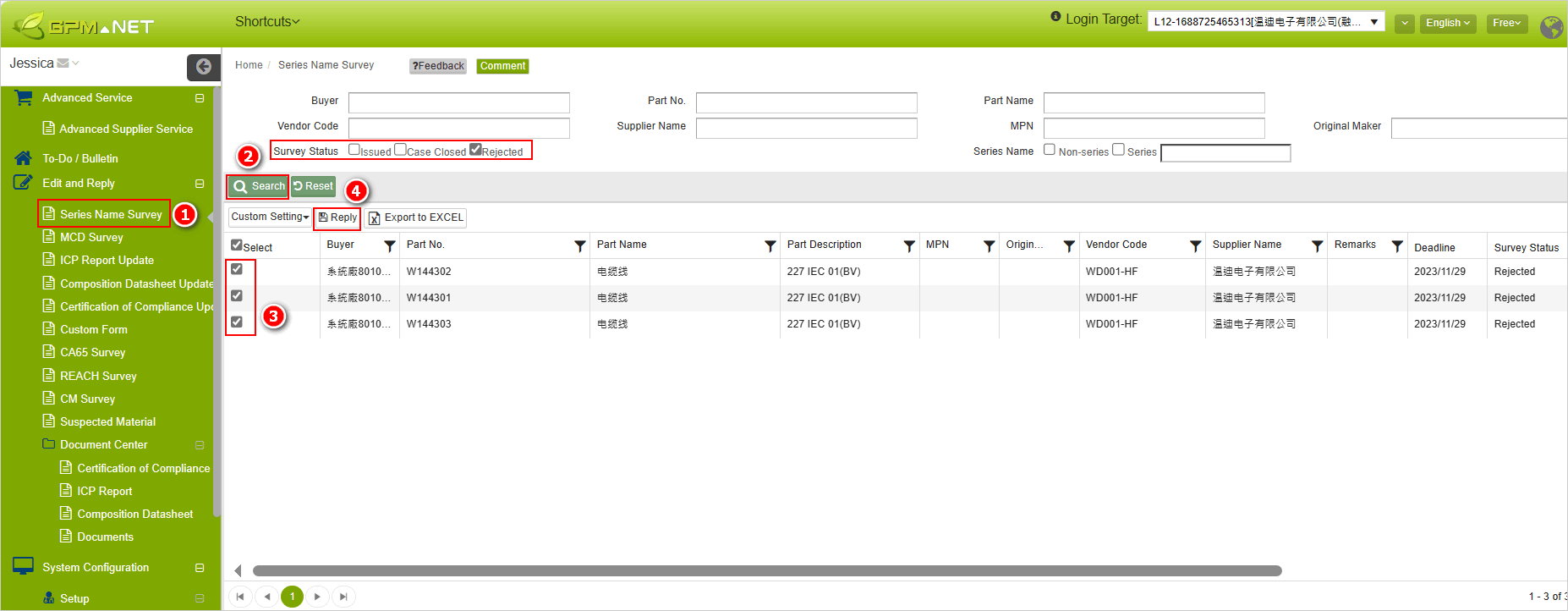Screen dimensions: 1568x611
Task: Click the globe icon in the top bar
Action: click(1551, 27)
